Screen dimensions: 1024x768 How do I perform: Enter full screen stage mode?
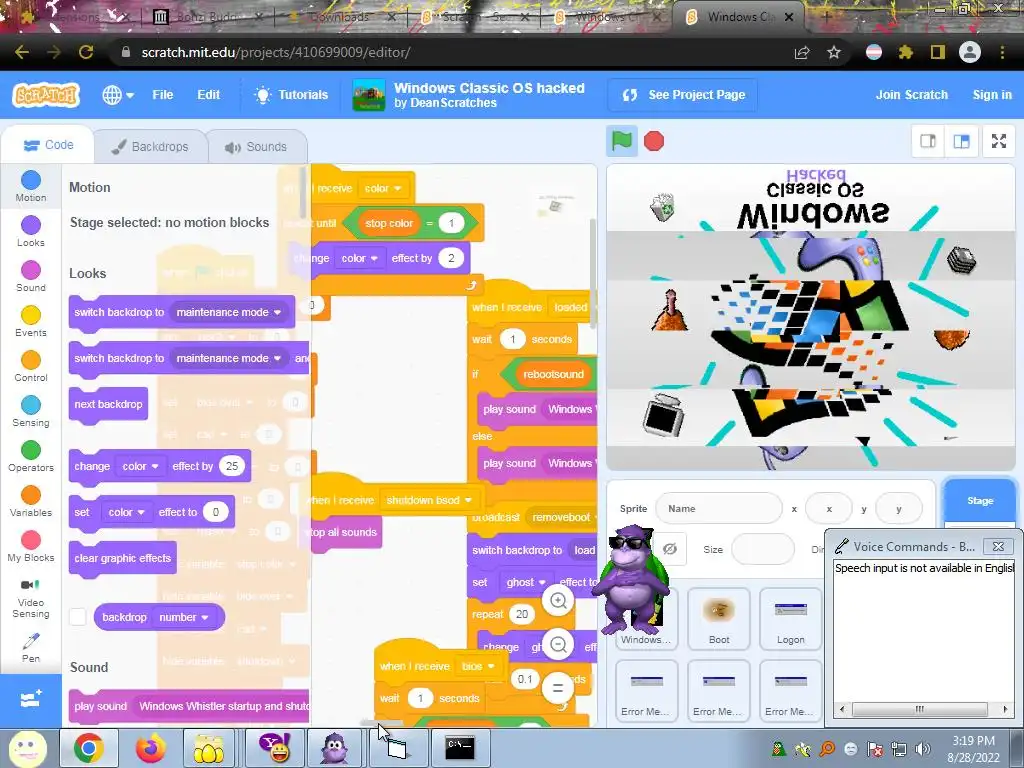[999, 141]
